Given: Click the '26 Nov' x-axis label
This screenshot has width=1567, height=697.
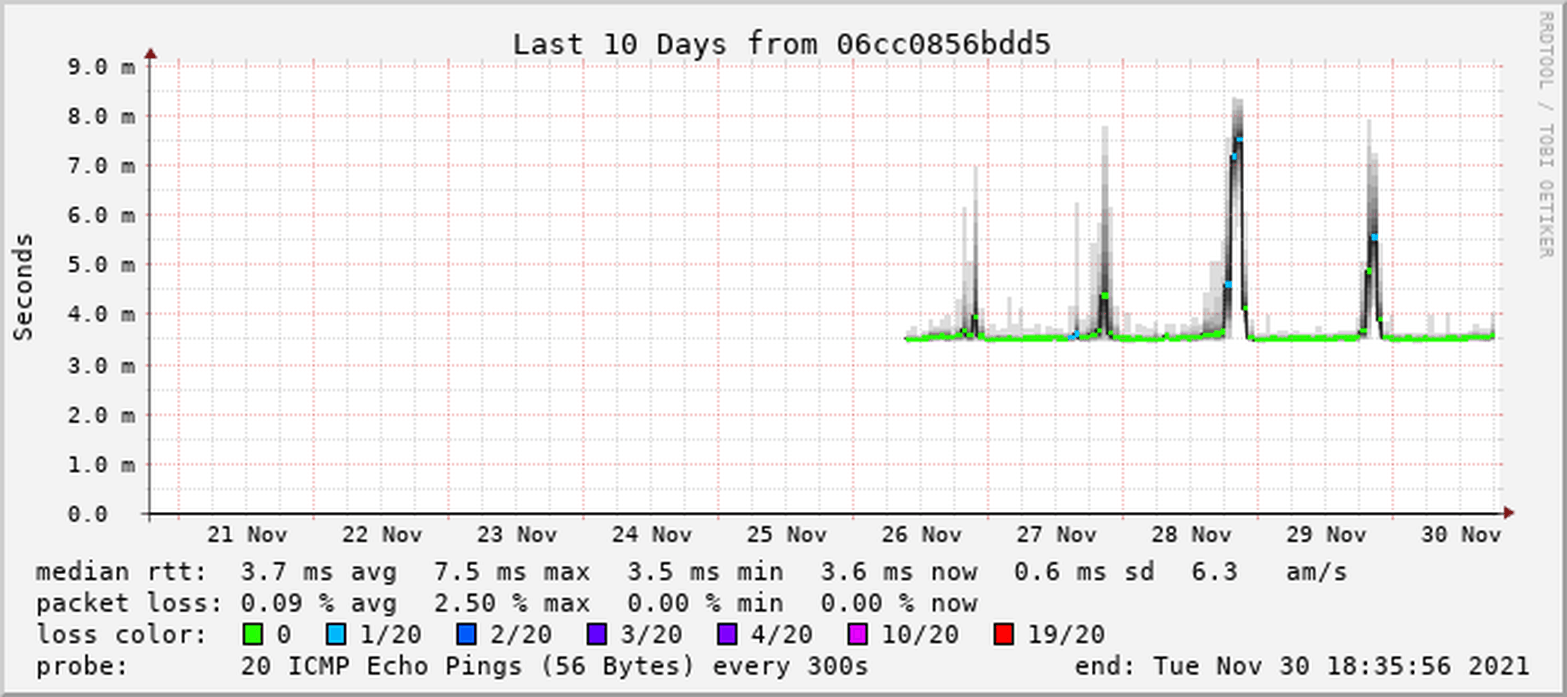Looking at the screenshot, I should point(922,535).
